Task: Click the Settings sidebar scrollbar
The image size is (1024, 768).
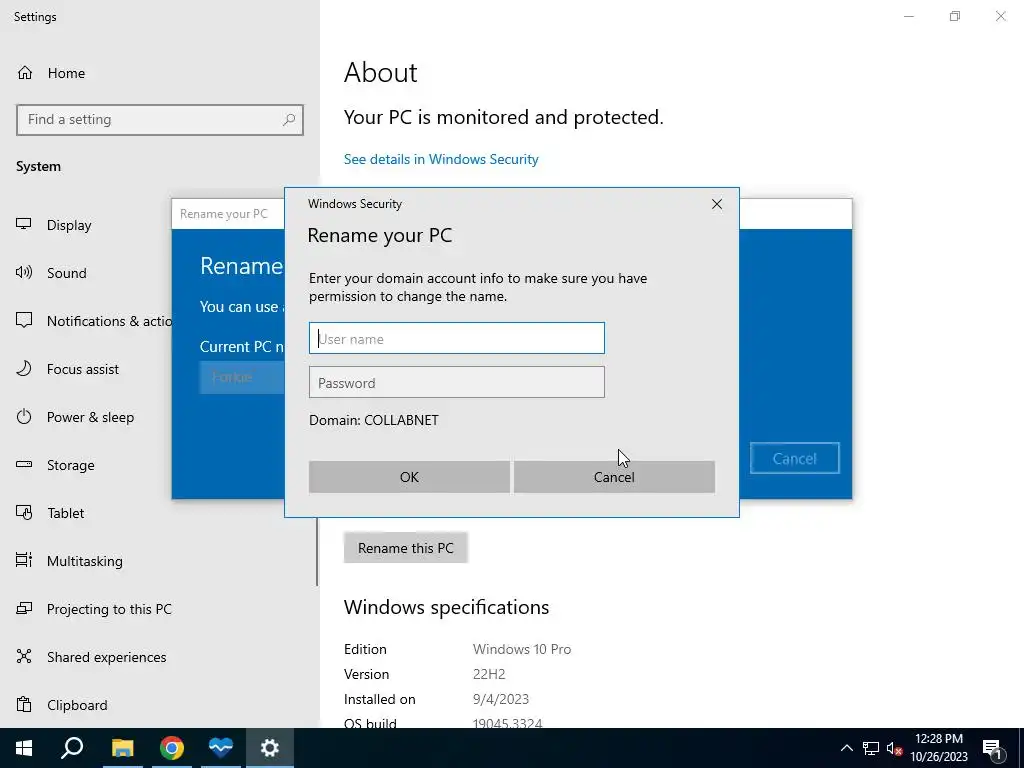Action: tap(317, 552)
